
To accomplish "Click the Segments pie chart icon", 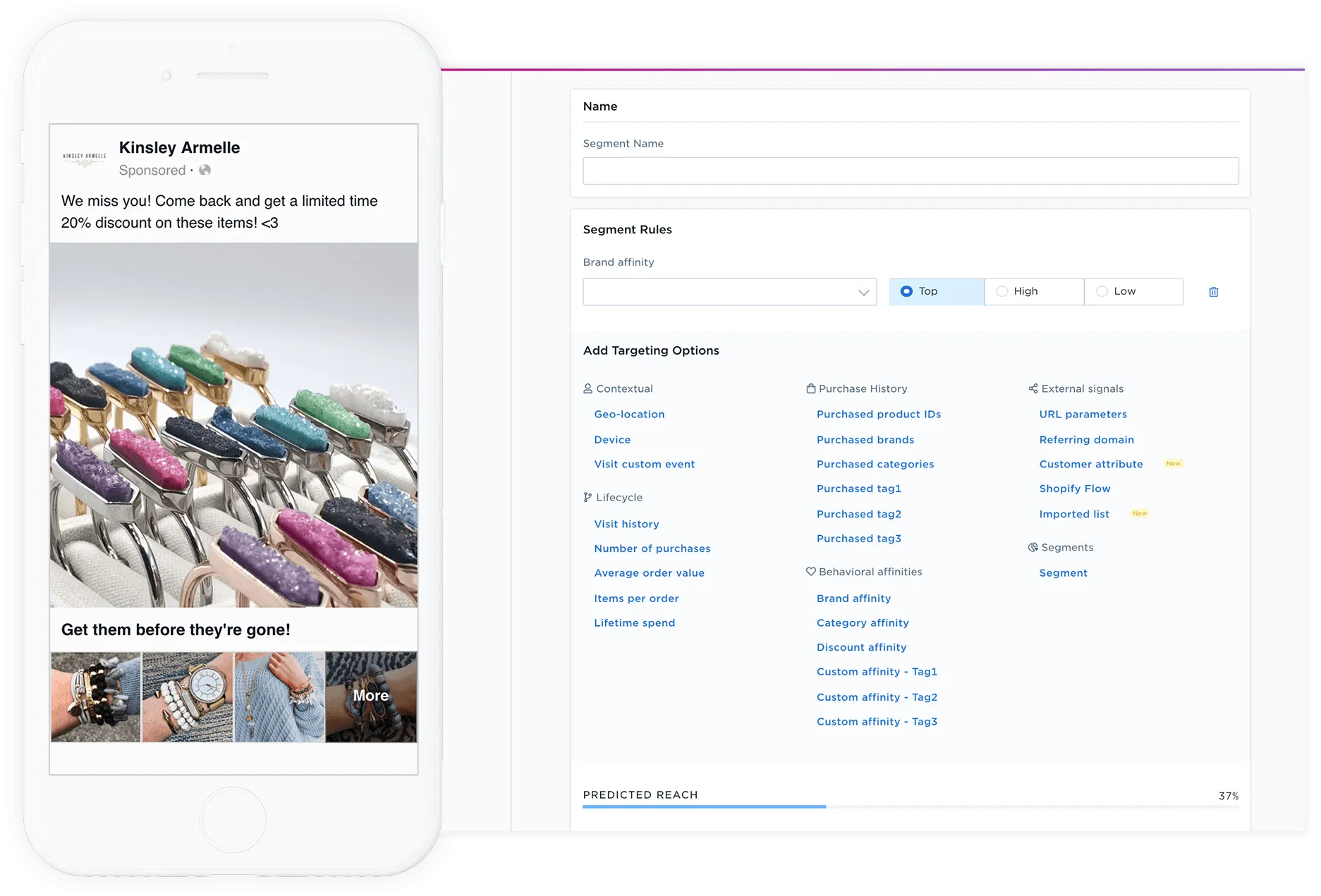I will 1033,547.
